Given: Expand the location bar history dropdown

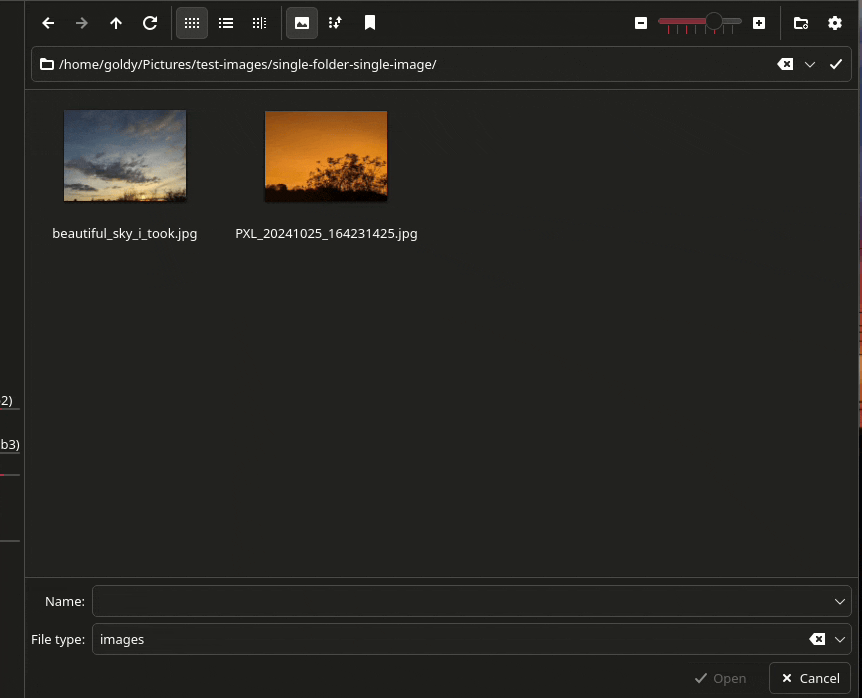Looking at the screenshot, I should coord(809,64).
